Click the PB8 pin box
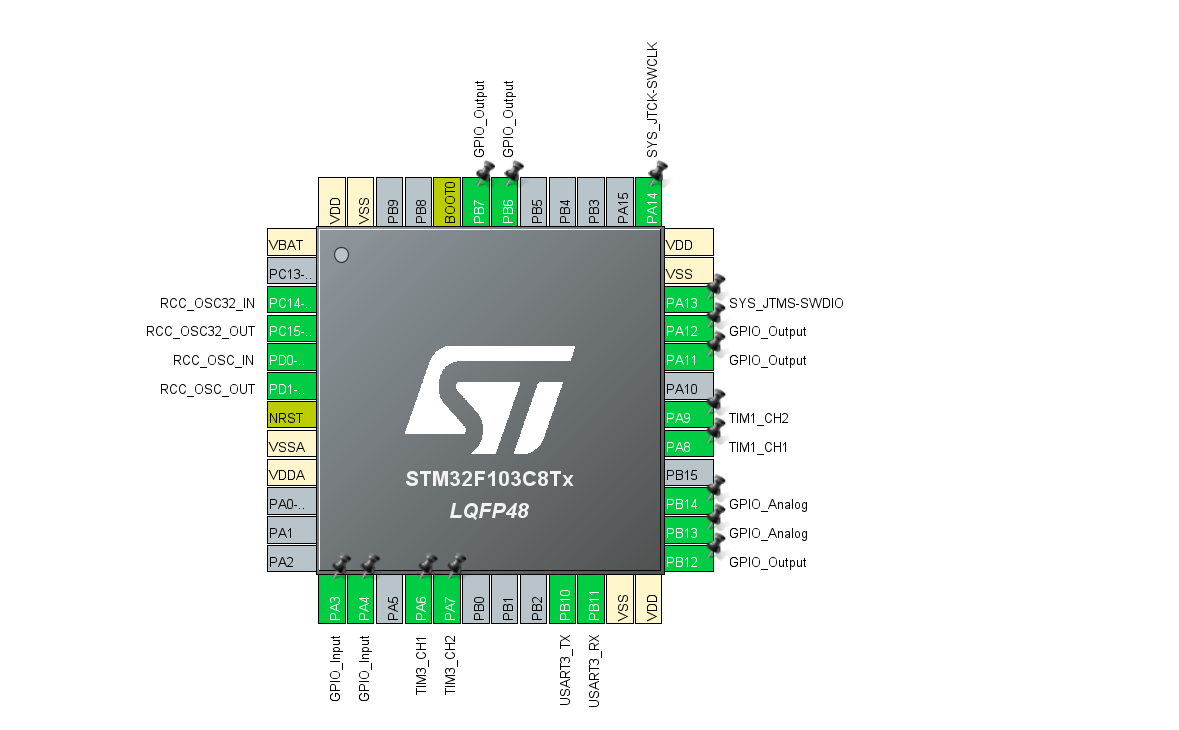The image size is (1179, 730). (420, 201)
